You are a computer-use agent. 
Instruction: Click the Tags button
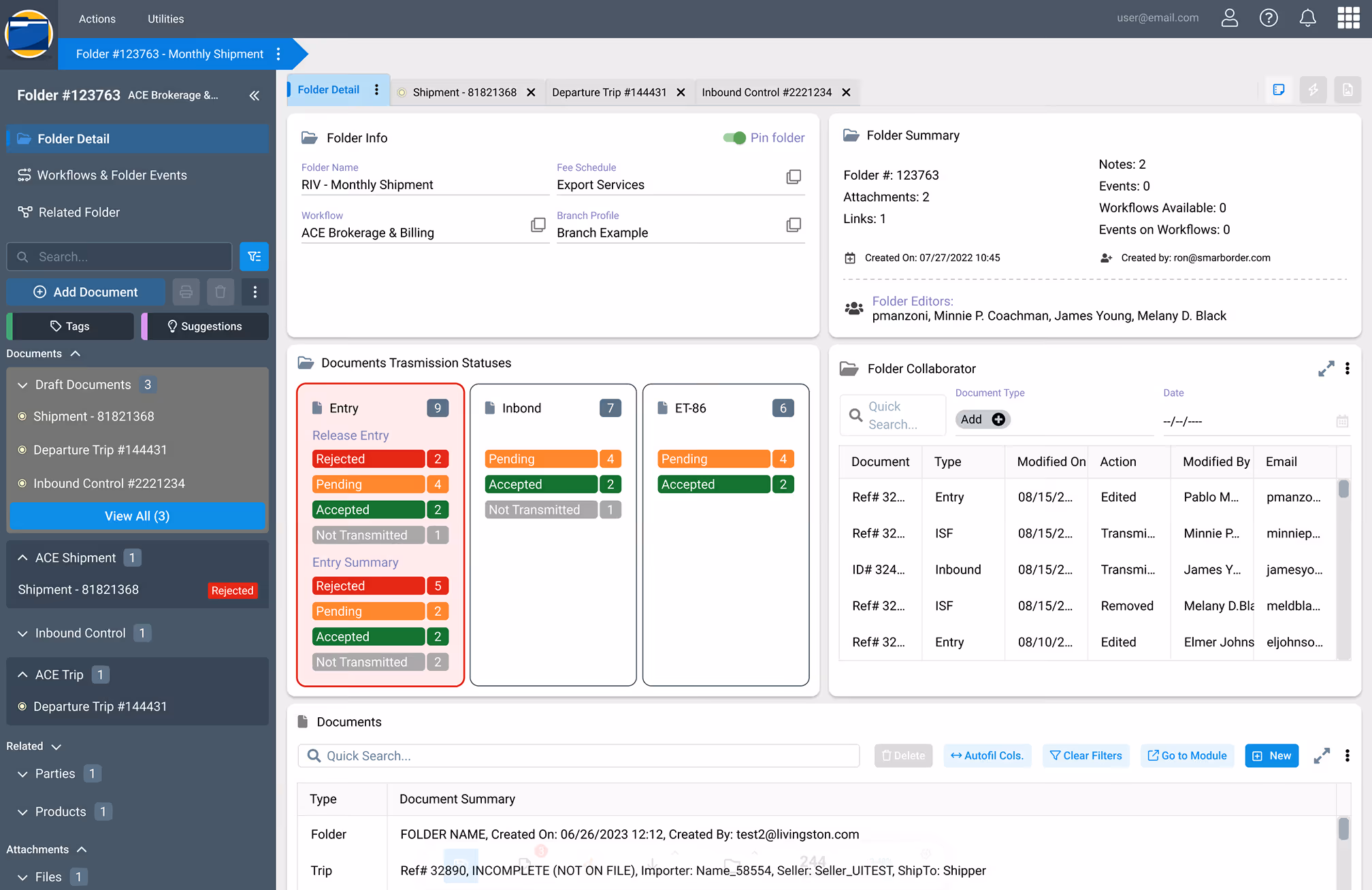(x=70, y=327)
